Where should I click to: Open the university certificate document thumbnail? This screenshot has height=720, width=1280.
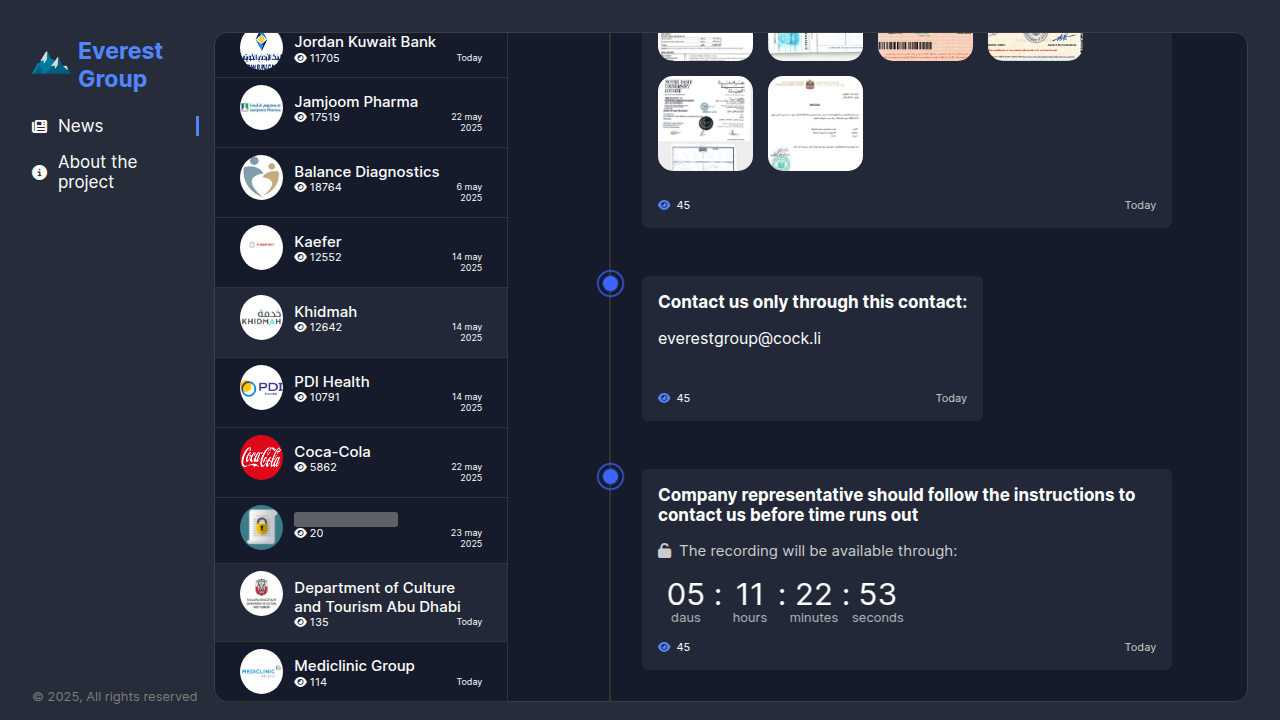coord(705,124)
